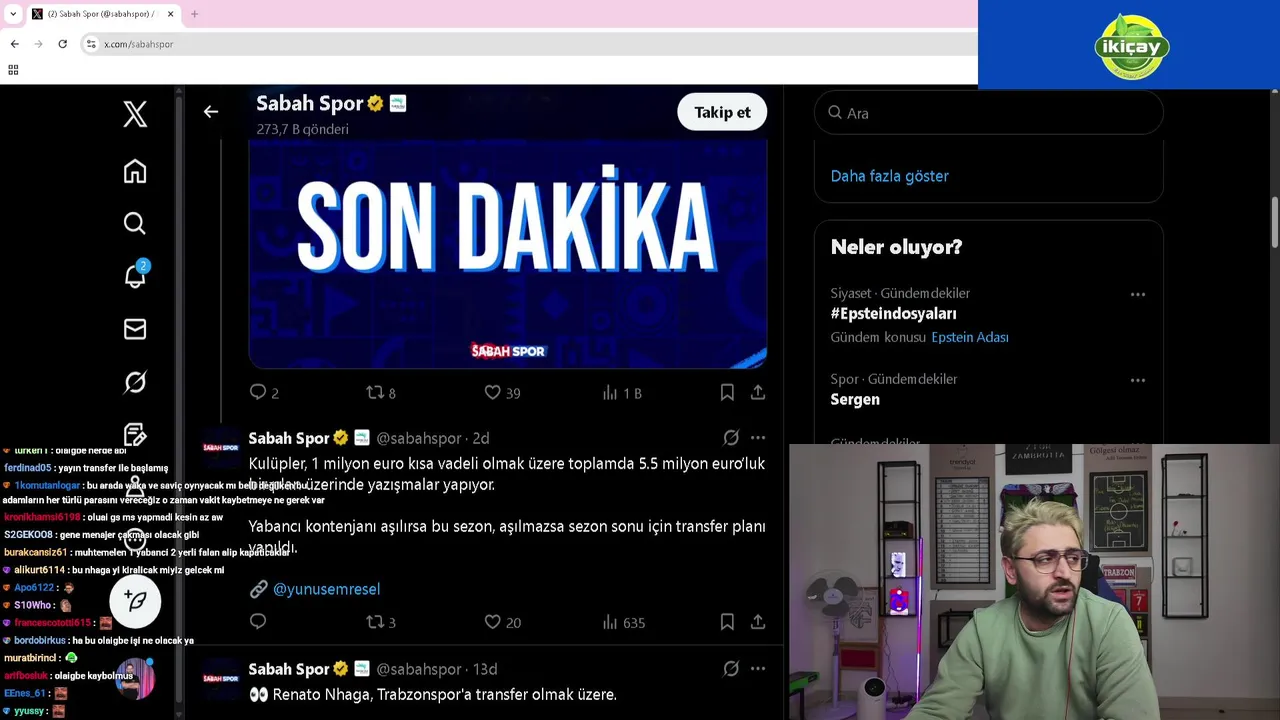The width and height of the screenshot is (1280, 720).
Task: Open Explore search icon in sidebar
Action: pyautogui.click(x=135, y=223)
